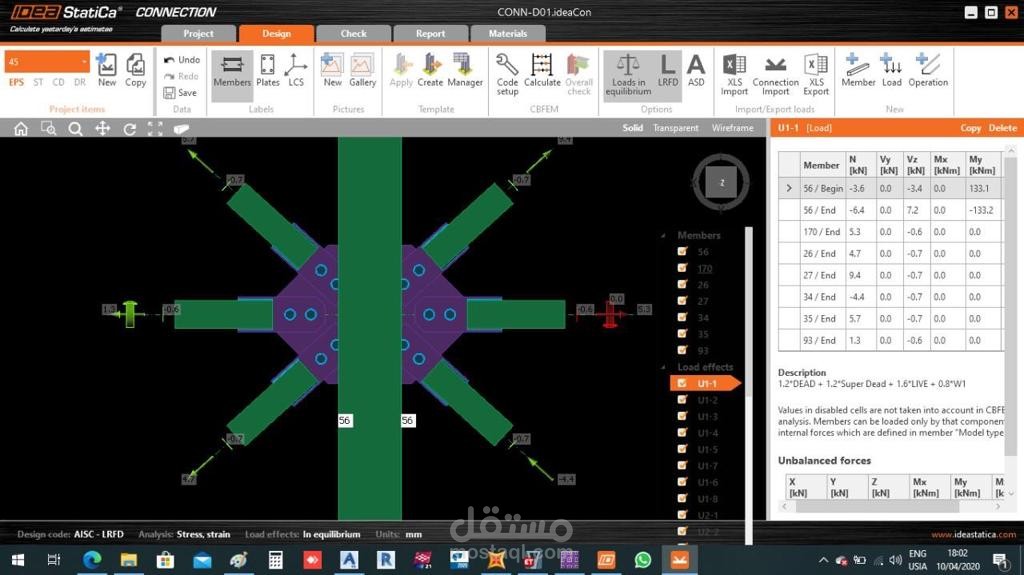Select the EPS item type
The image size is (1024, 575).
coord(16,82)
